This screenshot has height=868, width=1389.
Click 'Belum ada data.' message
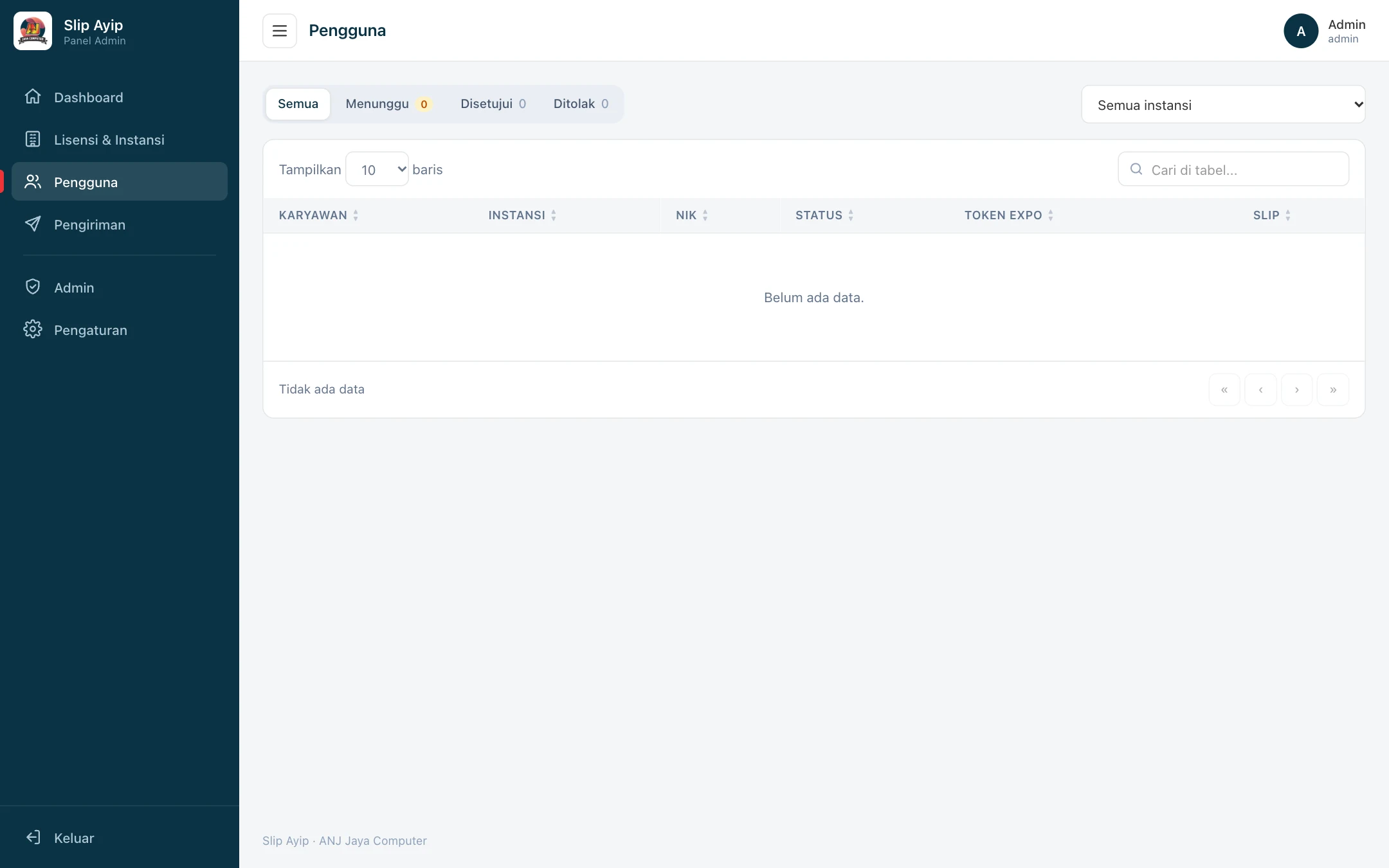pyautogui.click(x=813, y=298)
